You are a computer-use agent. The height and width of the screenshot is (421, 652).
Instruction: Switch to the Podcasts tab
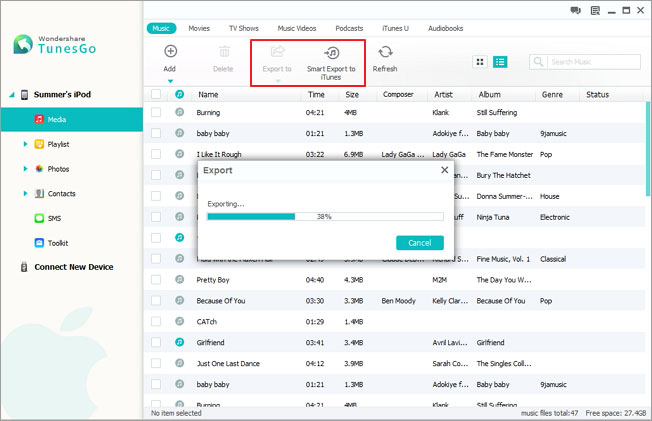(x=349, y=28)
